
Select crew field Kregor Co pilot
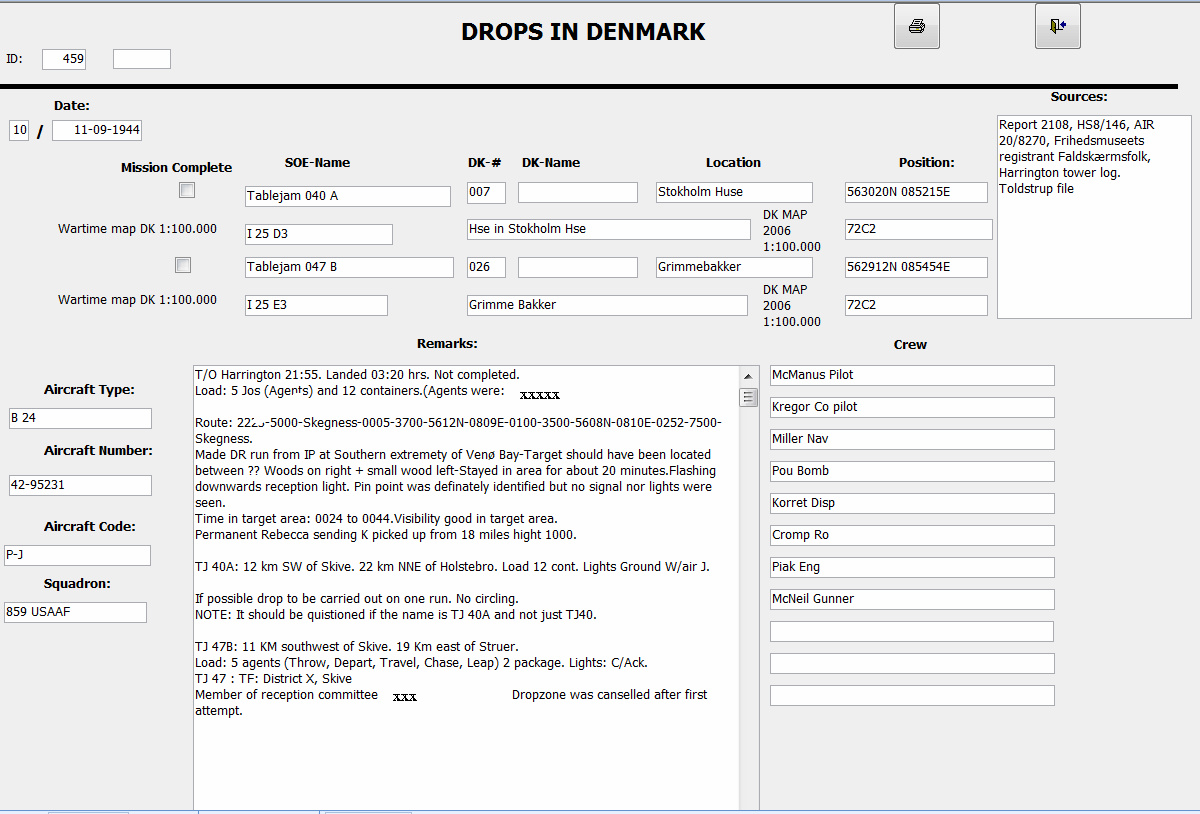pos(912,407)
